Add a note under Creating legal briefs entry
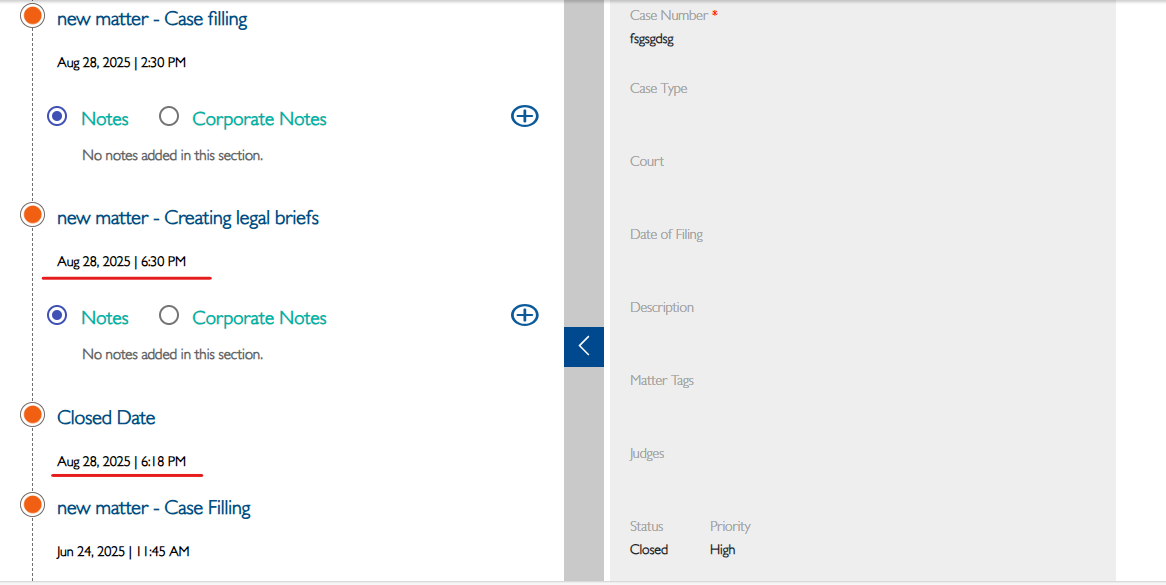1166x585 pixels. [x=524, y=315]
